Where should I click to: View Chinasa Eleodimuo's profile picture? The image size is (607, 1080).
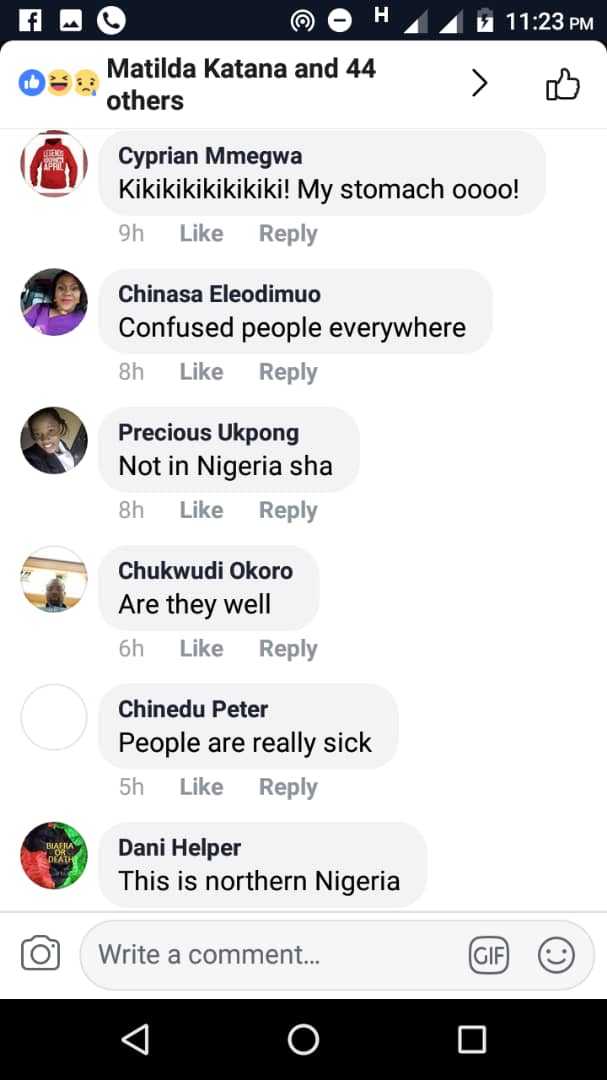click(54, 302)
